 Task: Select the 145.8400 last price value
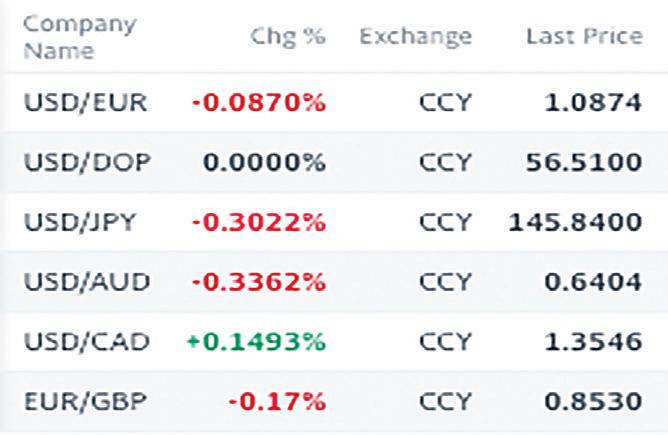(575, 222)
